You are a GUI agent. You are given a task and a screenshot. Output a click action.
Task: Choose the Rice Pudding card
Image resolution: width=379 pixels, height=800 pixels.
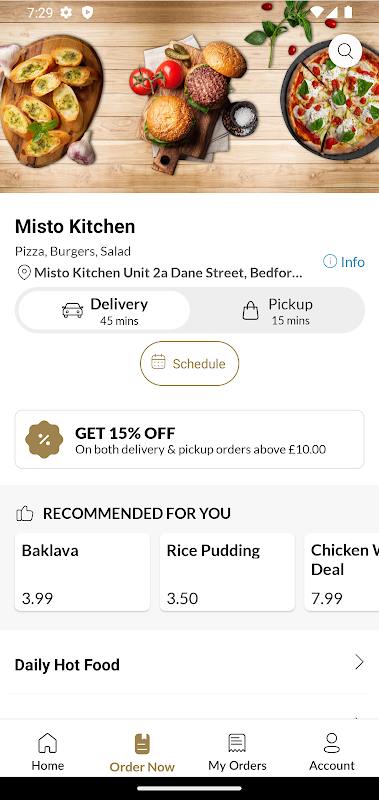(227, 572)
